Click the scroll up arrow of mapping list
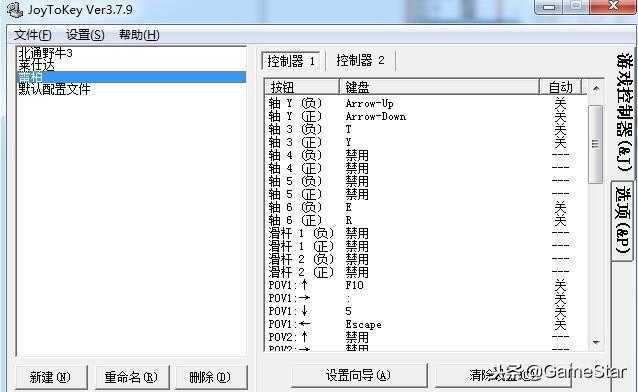The image size is (638, 392). (596, 88)
